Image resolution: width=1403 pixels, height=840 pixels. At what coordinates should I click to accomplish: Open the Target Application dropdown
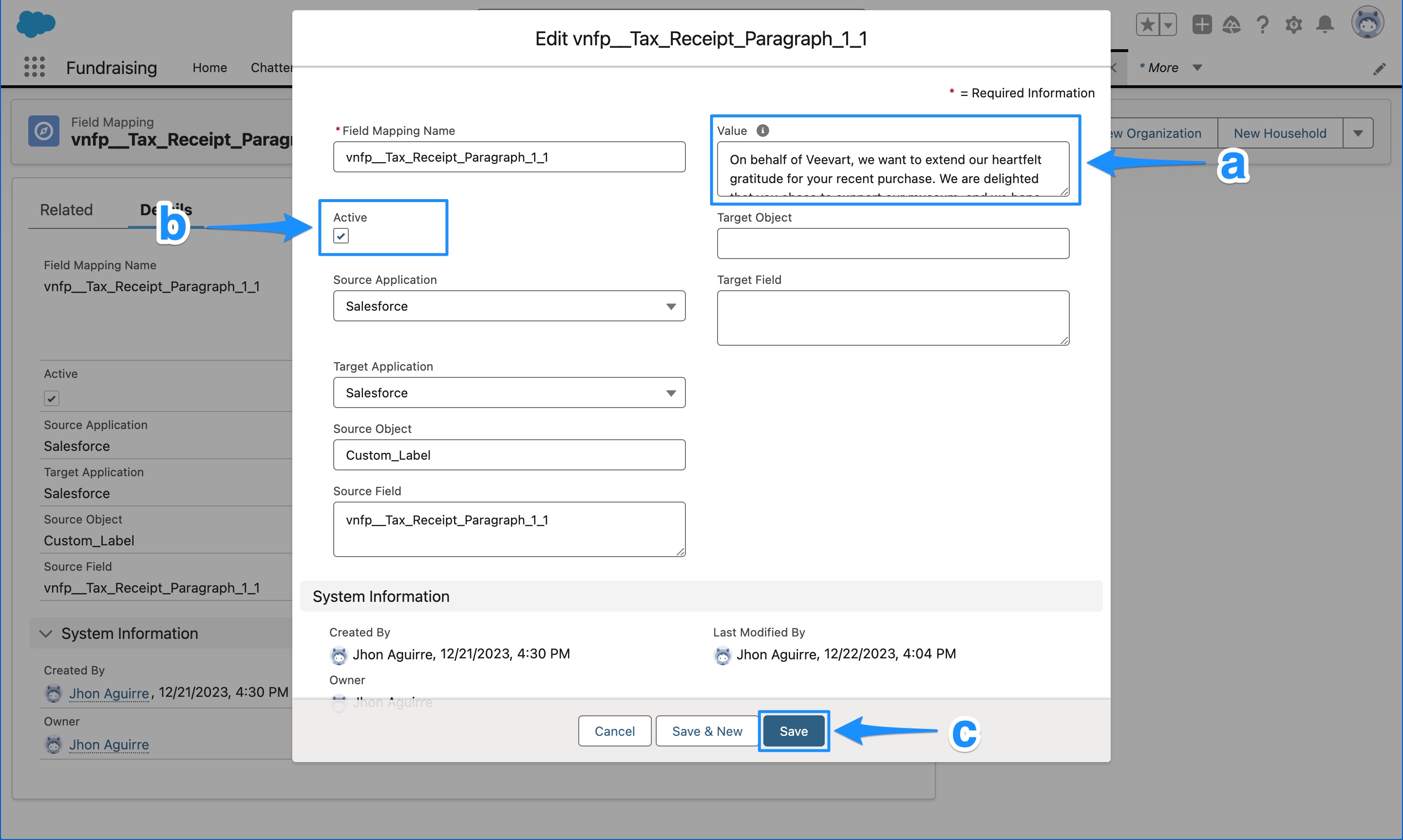click(x=671, y=392)
